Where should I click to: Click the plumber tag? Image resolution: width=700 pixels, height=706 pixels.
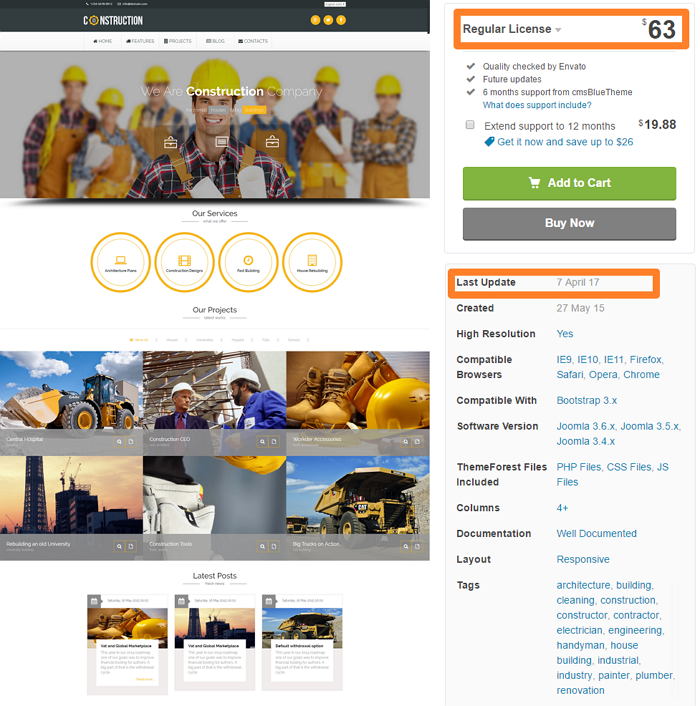654,675
